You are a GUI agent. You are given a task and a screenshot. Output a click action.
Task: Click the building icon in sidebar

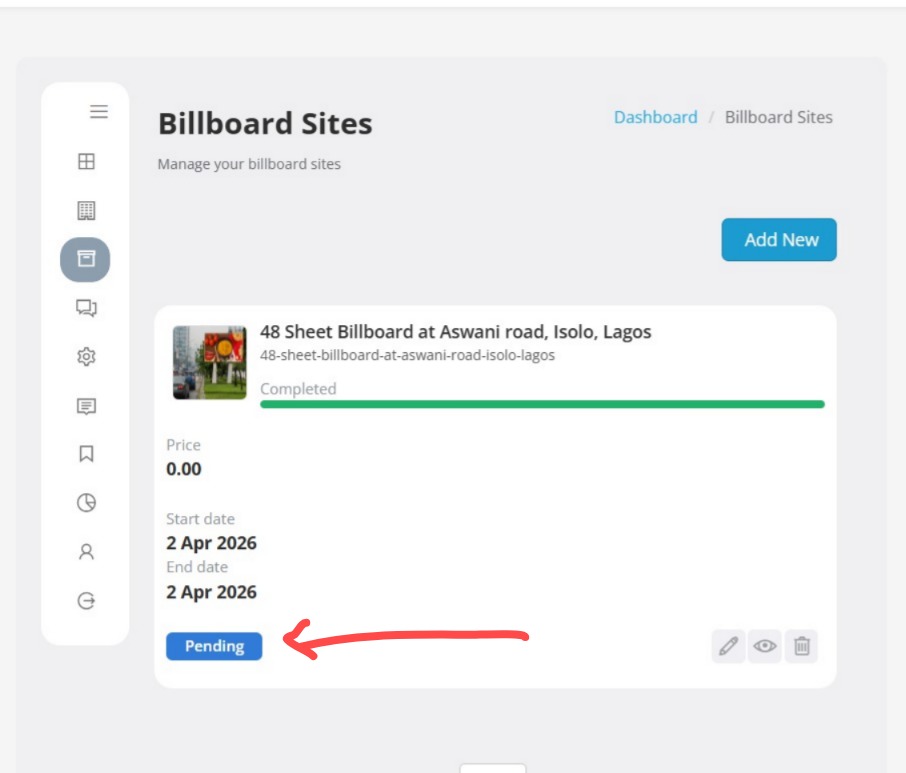[x=86, y=210]
